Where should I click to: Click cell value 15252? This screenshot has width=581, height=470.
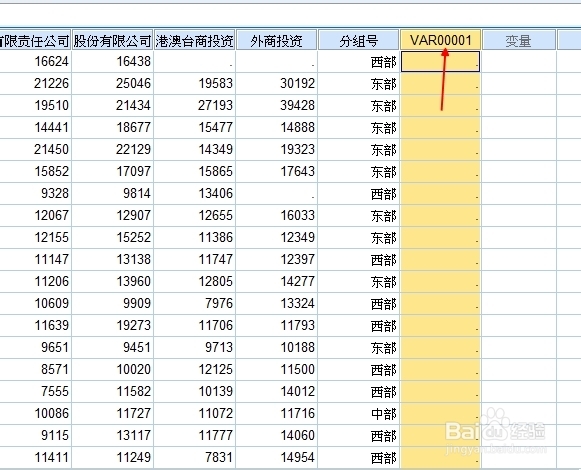pos(134,237)
